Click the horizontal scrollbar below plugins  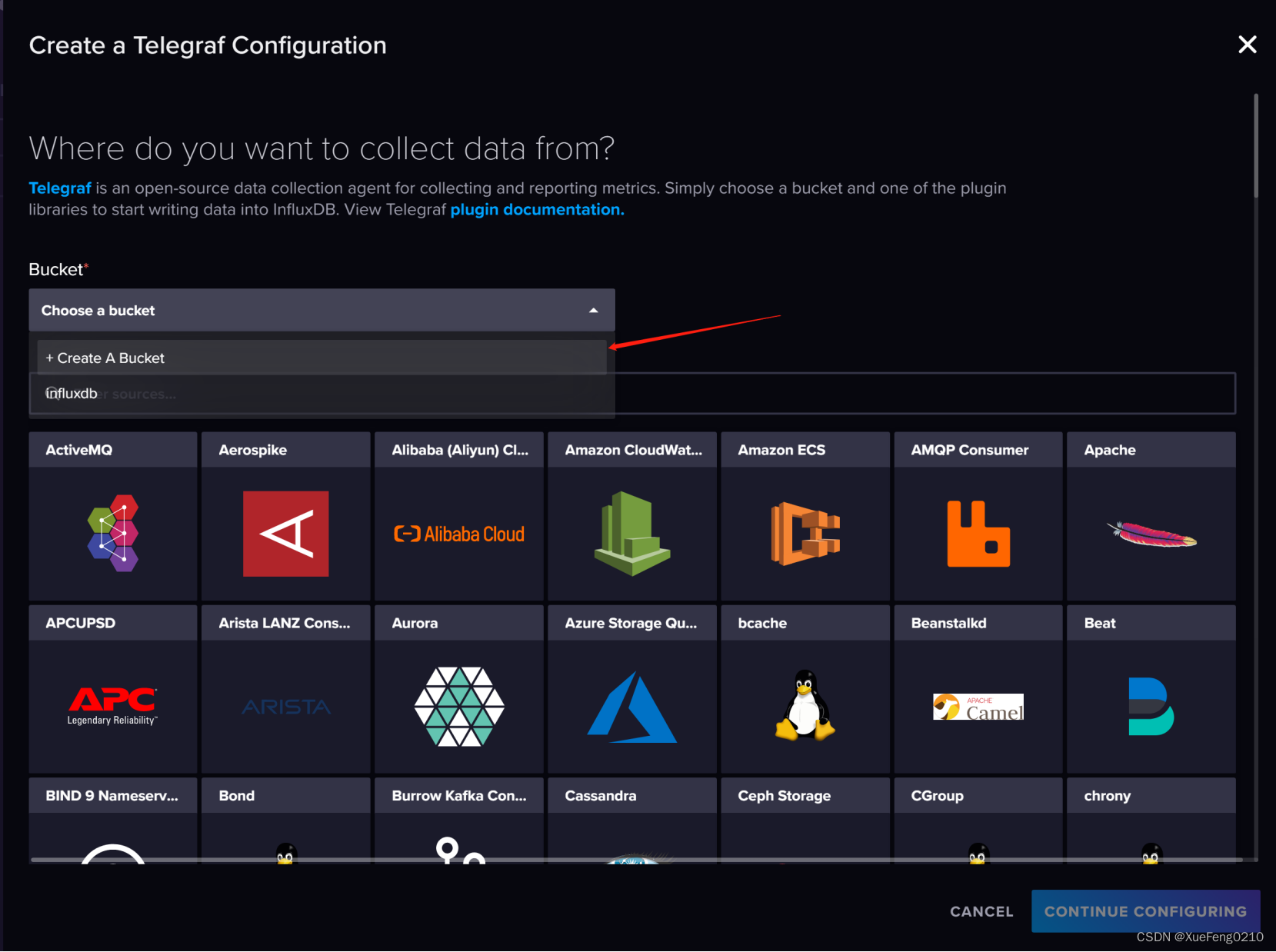(637, 860)
